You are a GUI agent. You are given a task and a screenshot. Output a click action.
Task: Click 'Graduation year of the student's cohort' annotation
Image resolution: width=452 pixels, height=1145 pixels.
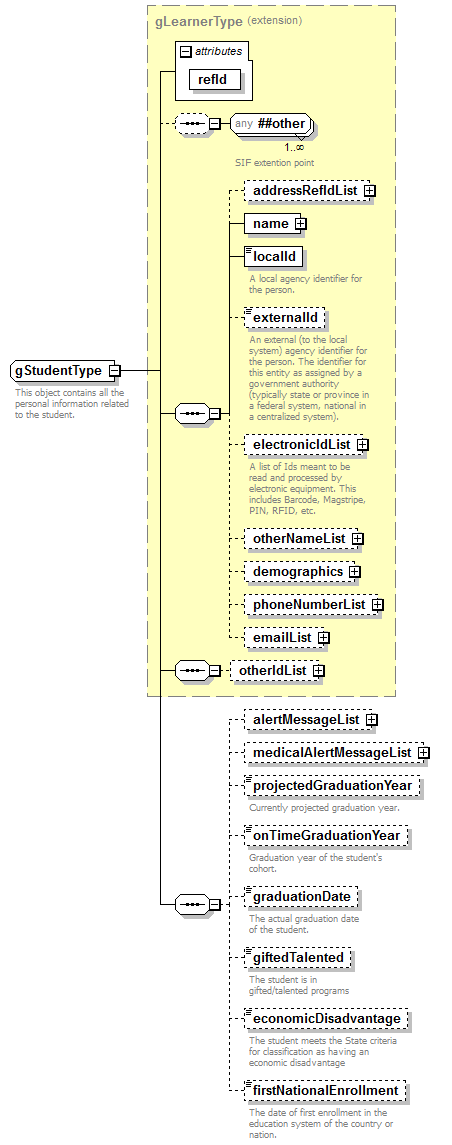pyautogui.click(x=315, y=863)
